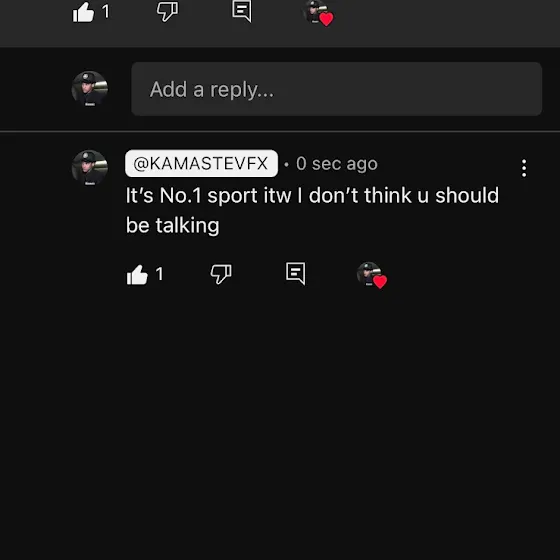Open commenter avatar next to @KAMASTEVFX

click(90, 168)
